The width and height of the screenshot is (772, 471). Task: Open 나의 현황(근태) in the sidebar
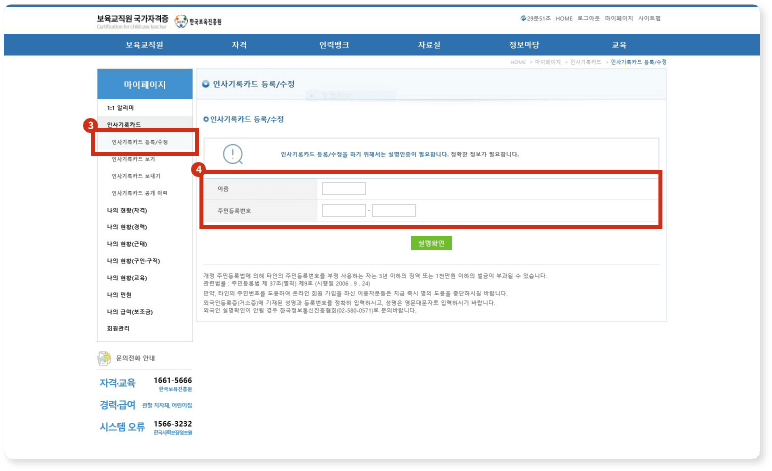coord(127,244)
